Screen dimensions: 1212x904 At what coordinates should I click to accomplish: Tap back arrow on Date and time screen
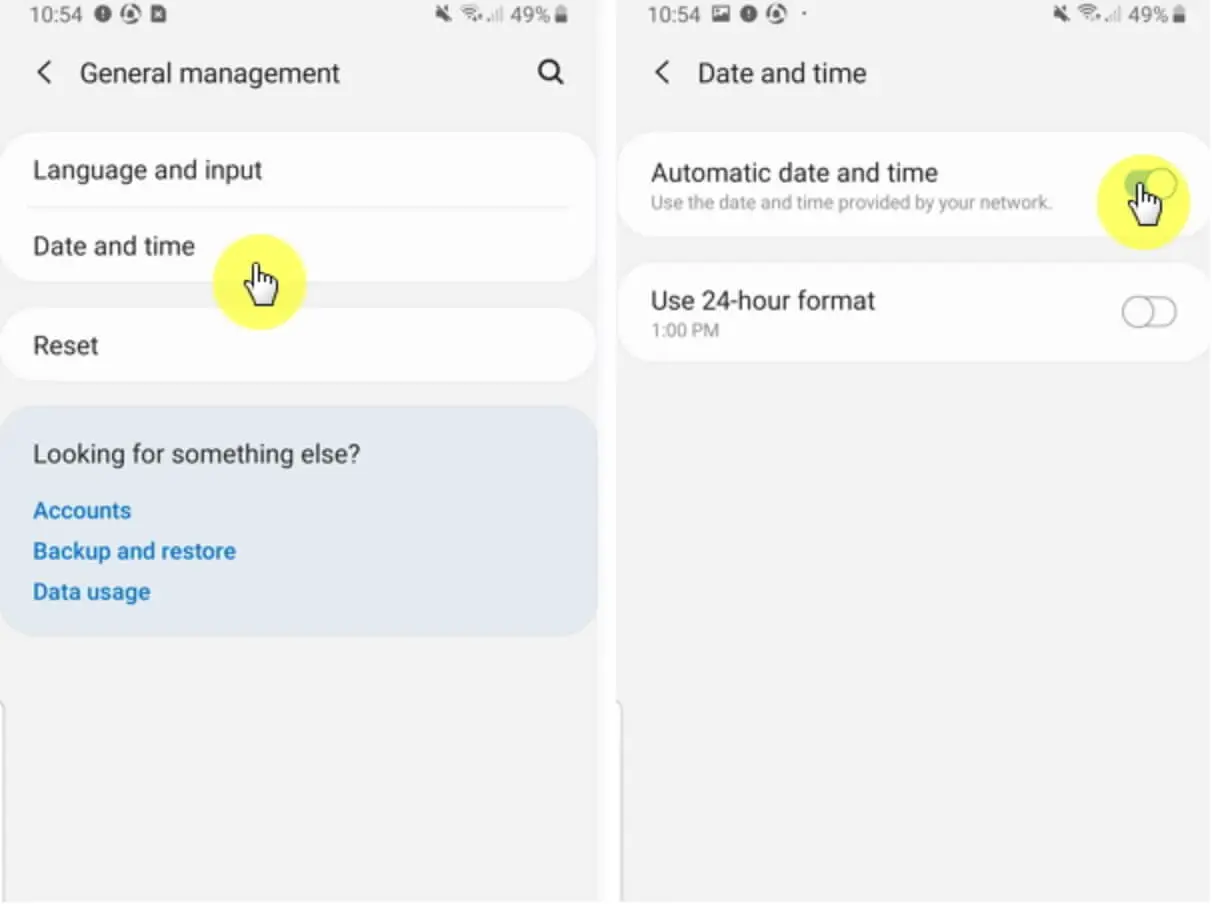[x=662, y=72]
